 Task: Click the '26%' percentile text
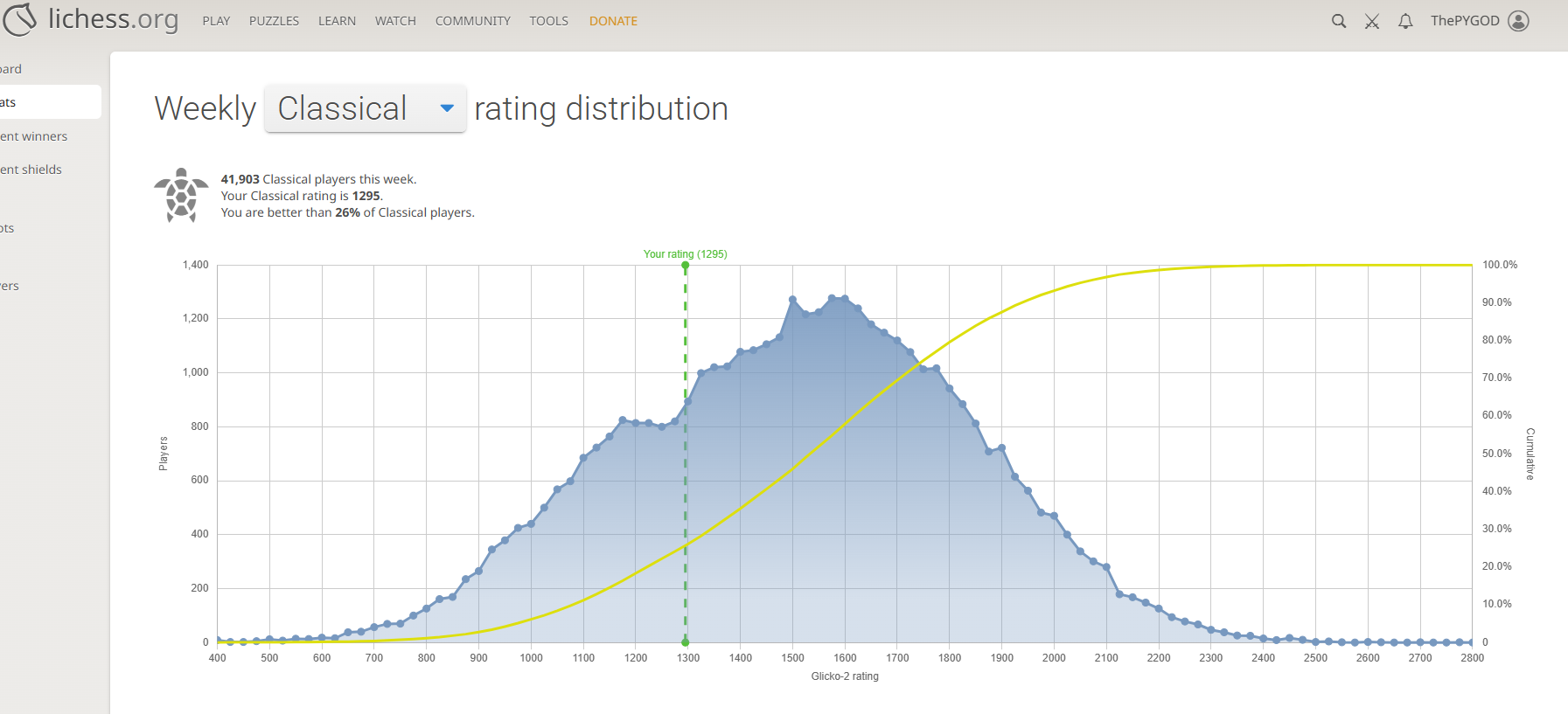(347, 212)
